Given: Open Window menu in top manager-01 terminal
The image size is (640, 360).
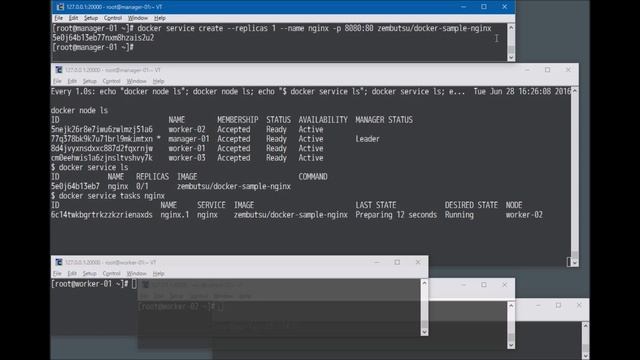Looking at the screenshot, I should coord(138,18).
